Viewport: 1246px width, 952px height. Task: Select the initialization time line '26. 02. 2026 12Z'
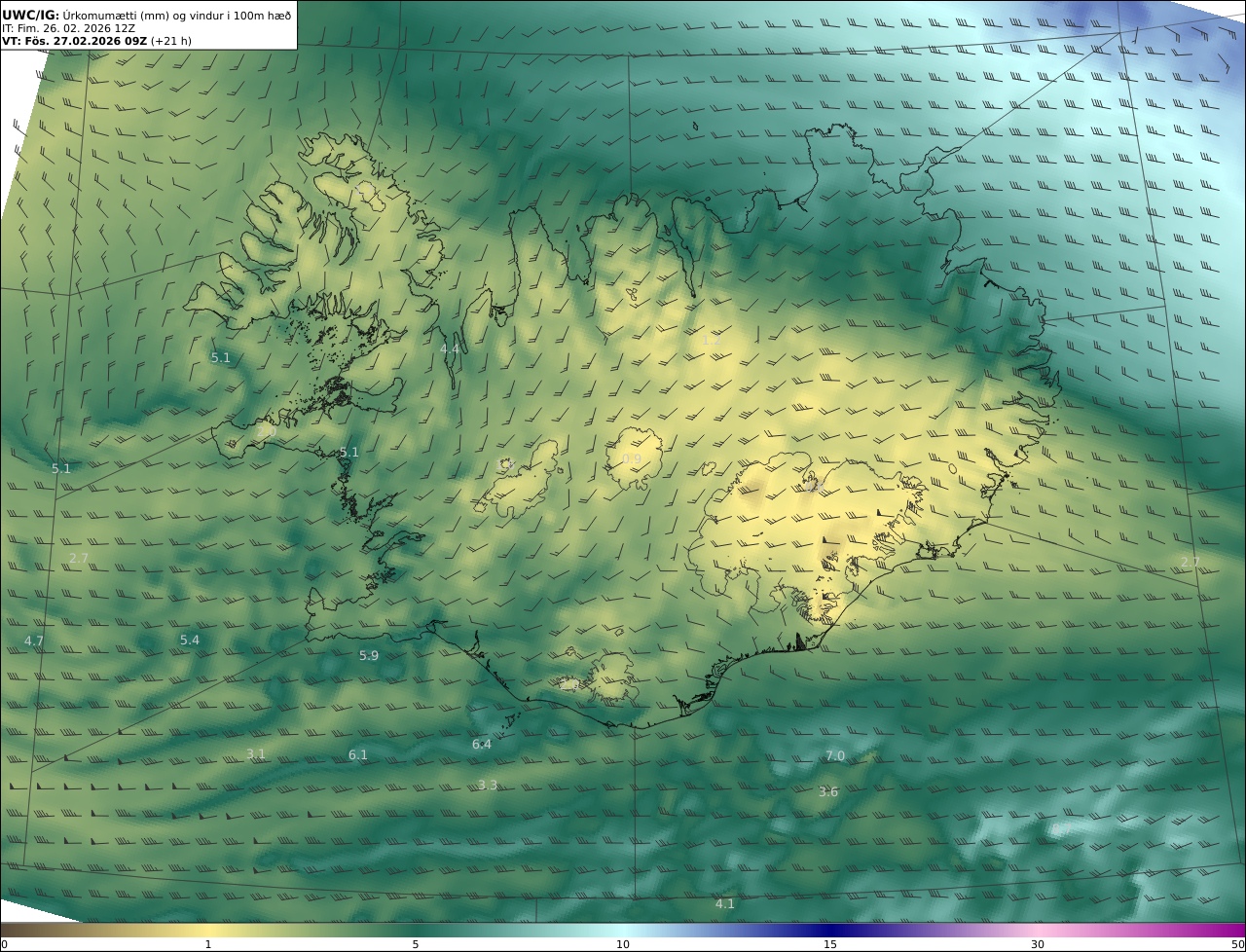click(68, 28)
